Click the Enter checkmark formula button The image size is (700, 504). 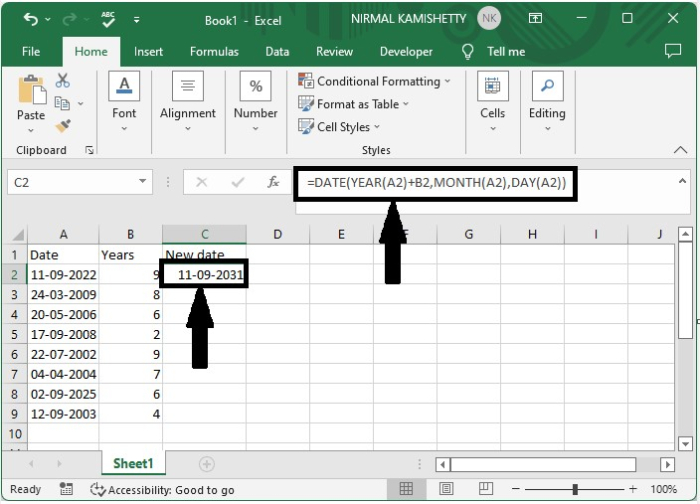tap(238, 182)
